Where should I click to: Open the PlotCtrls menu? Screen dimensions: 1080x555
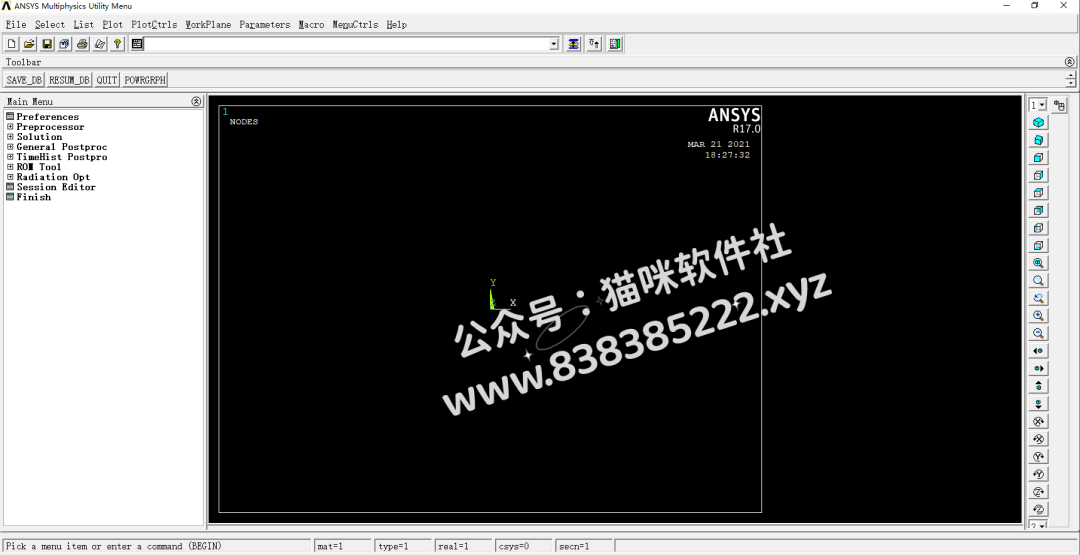(154, 25)
